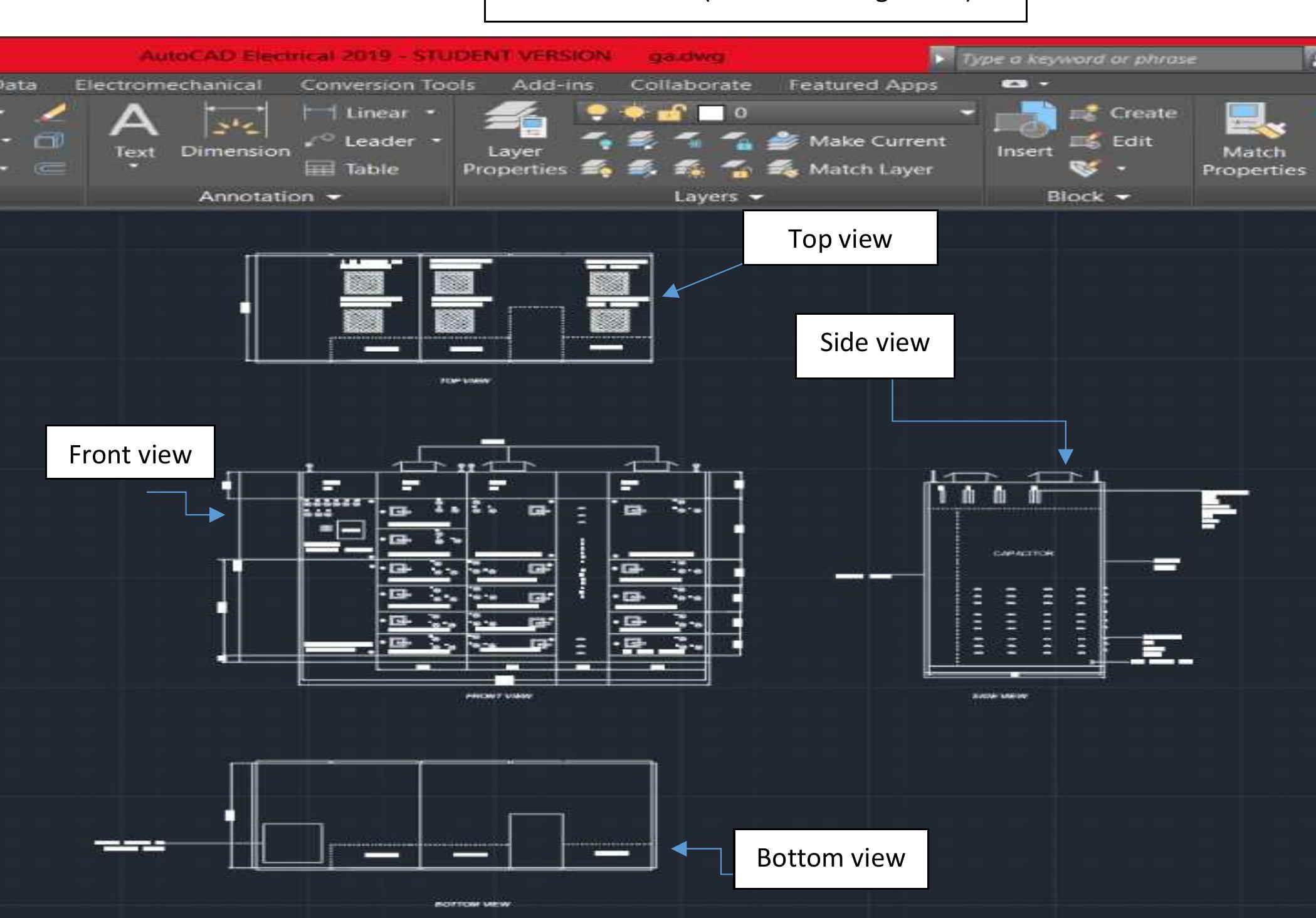The image size is (1316, 918).
Task: Click the Make Current layer icon
Action: coord(782,141)
